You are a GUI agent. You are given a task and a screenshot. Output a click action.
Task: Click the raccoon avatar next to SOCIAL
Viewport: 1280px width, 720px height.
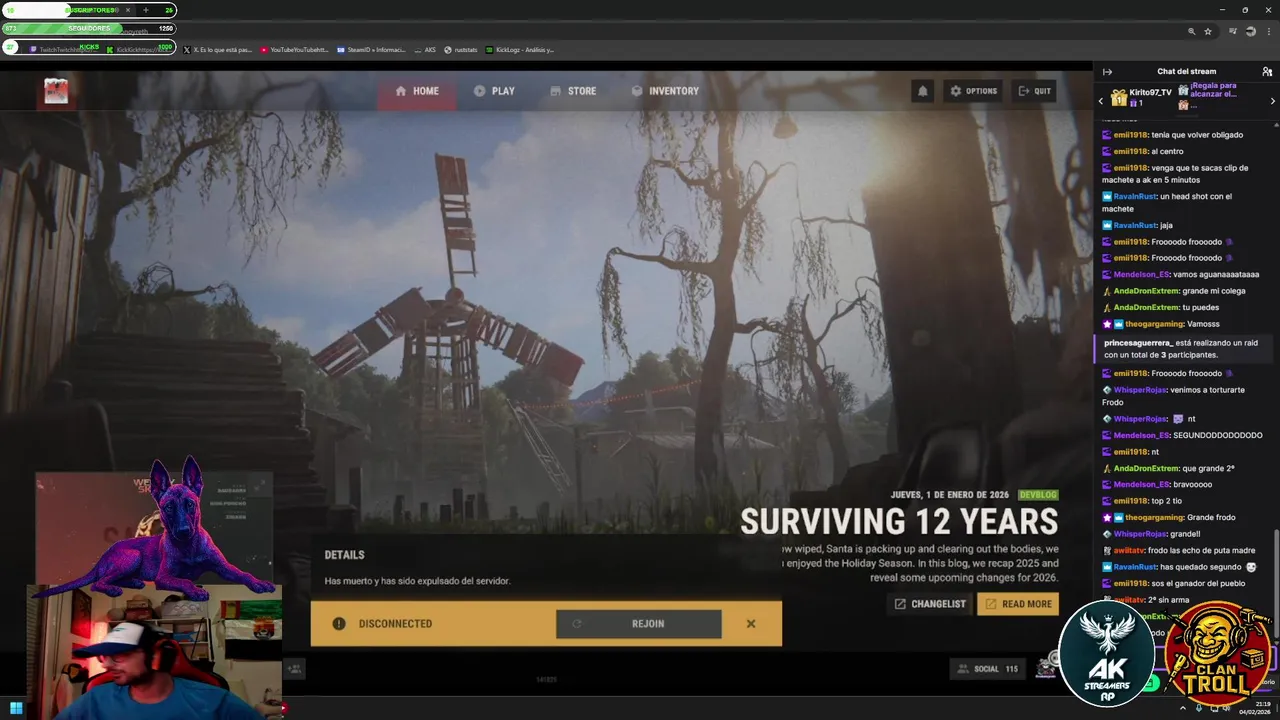point(1046,666)
